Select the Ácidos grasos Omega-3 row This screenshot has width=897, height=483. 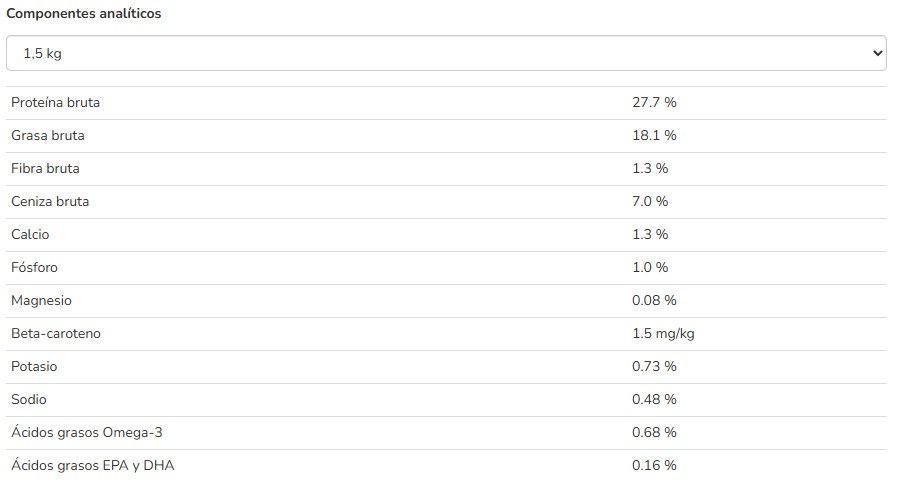coord(446,433)
